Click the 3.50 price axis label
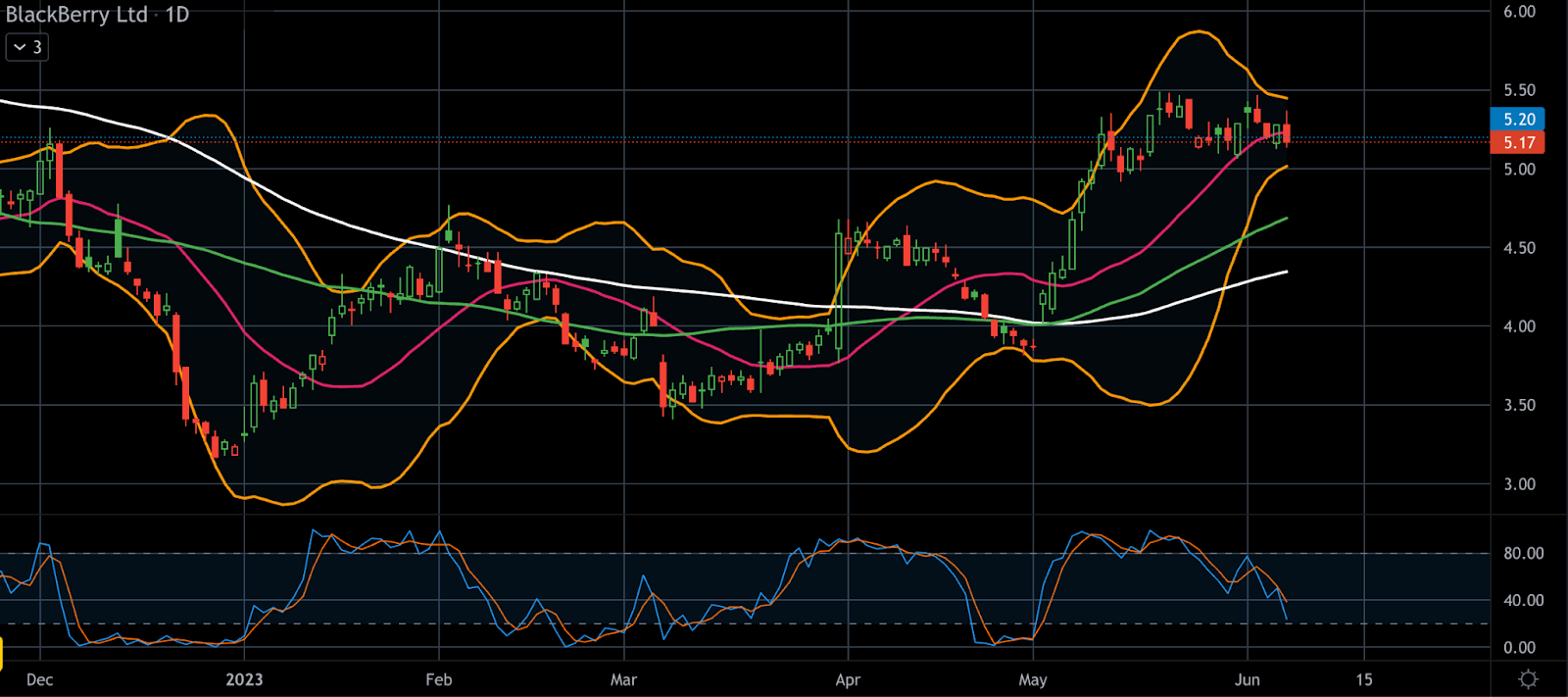 [x=1519, y=405]
